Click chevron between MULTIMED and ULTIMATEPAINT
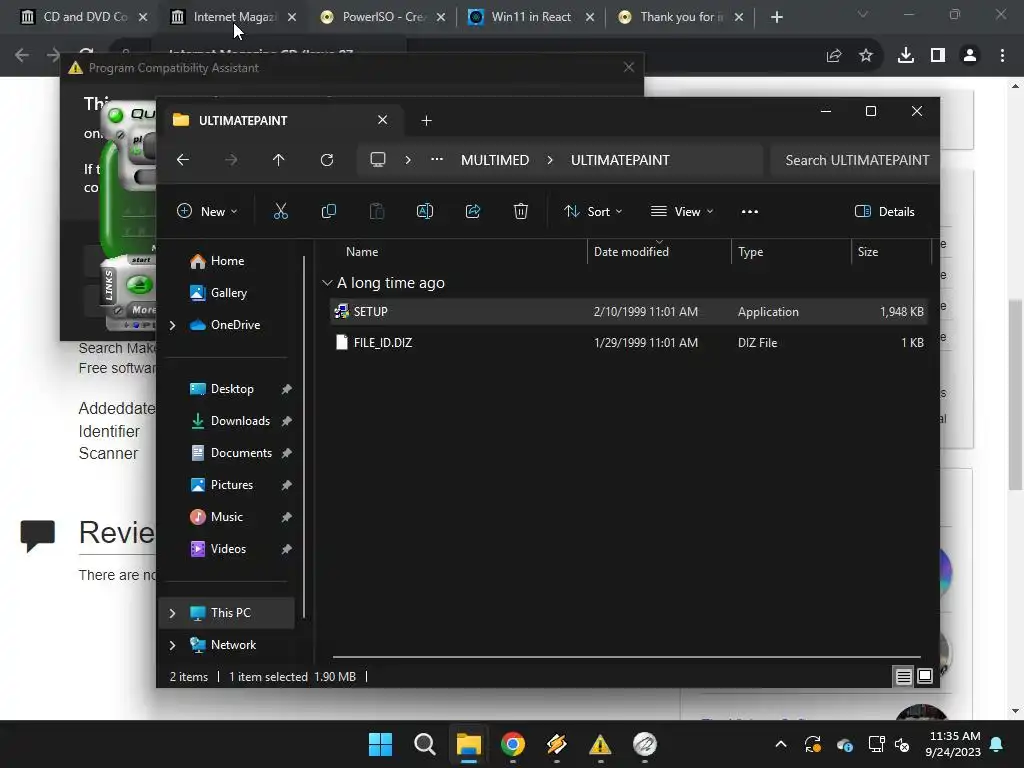 [550, 160]
